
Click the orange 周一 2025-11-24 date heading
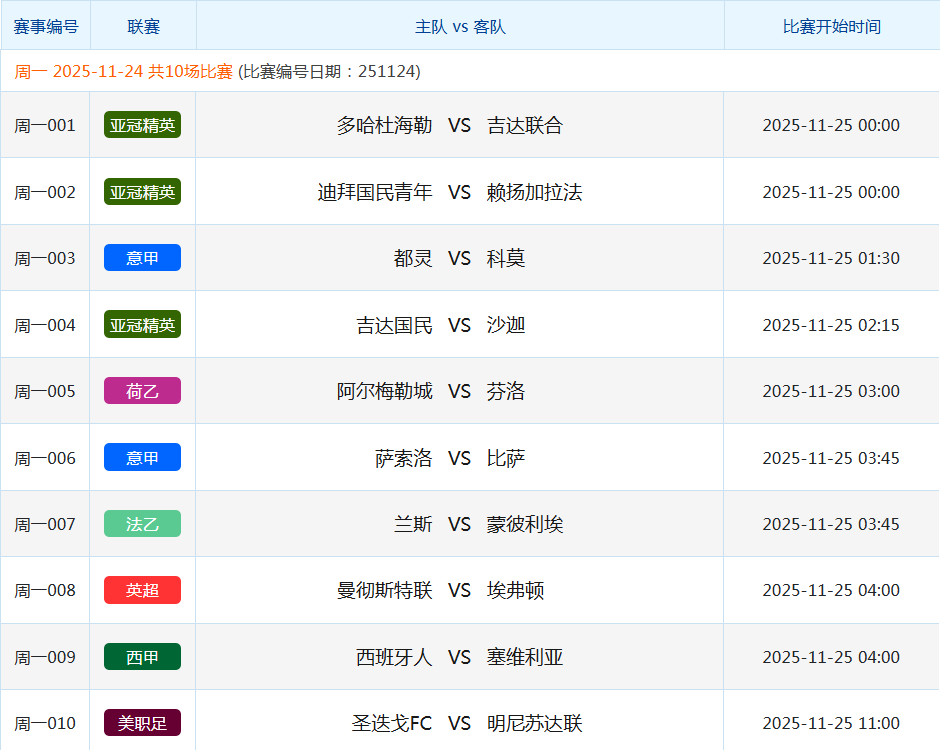pyautogui.click(x=123, y=72)
